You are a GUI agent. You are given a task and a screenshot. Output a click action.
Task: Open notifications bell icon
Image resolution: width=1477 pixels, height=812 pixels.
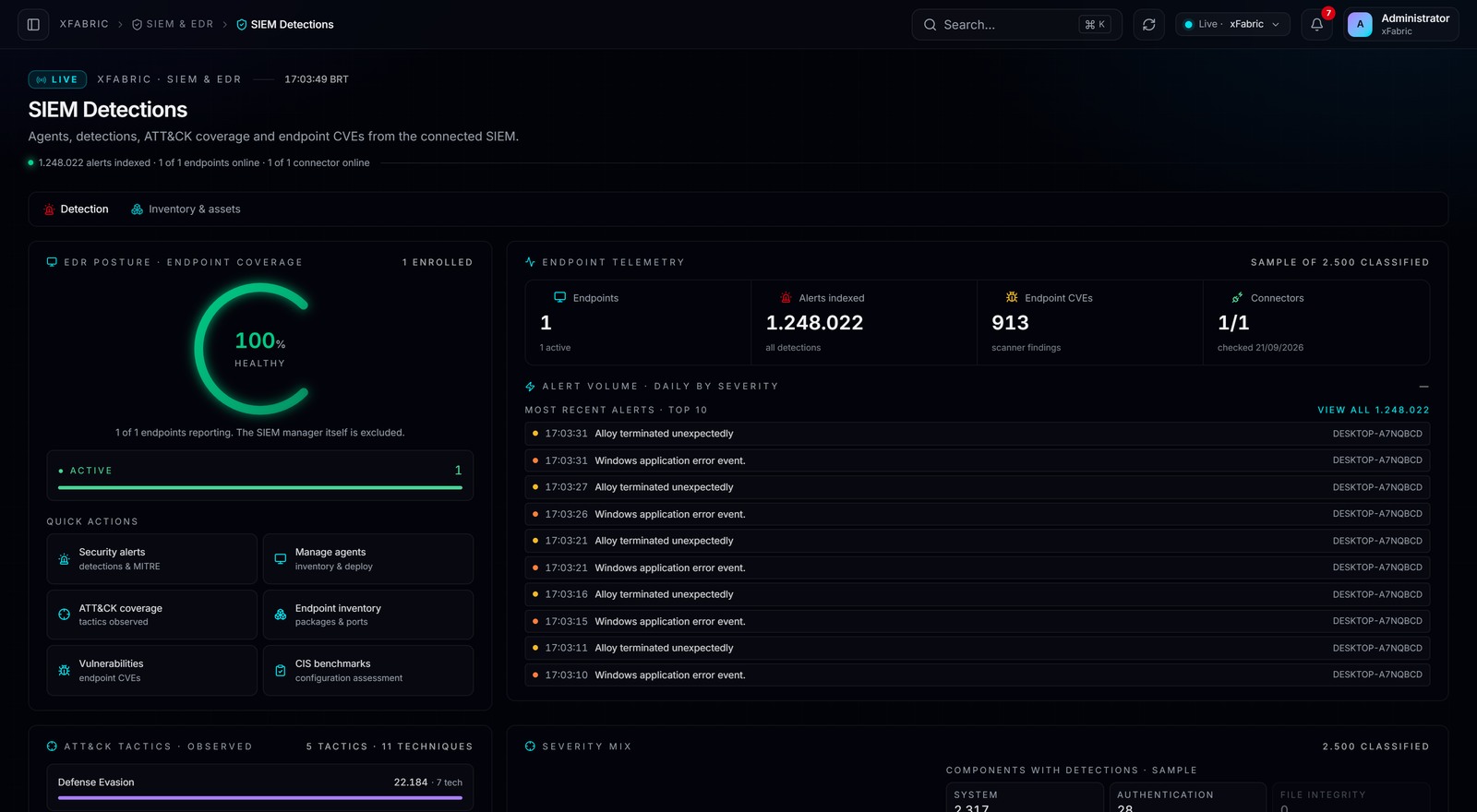pyautogui.click(x=1316, y=24)
